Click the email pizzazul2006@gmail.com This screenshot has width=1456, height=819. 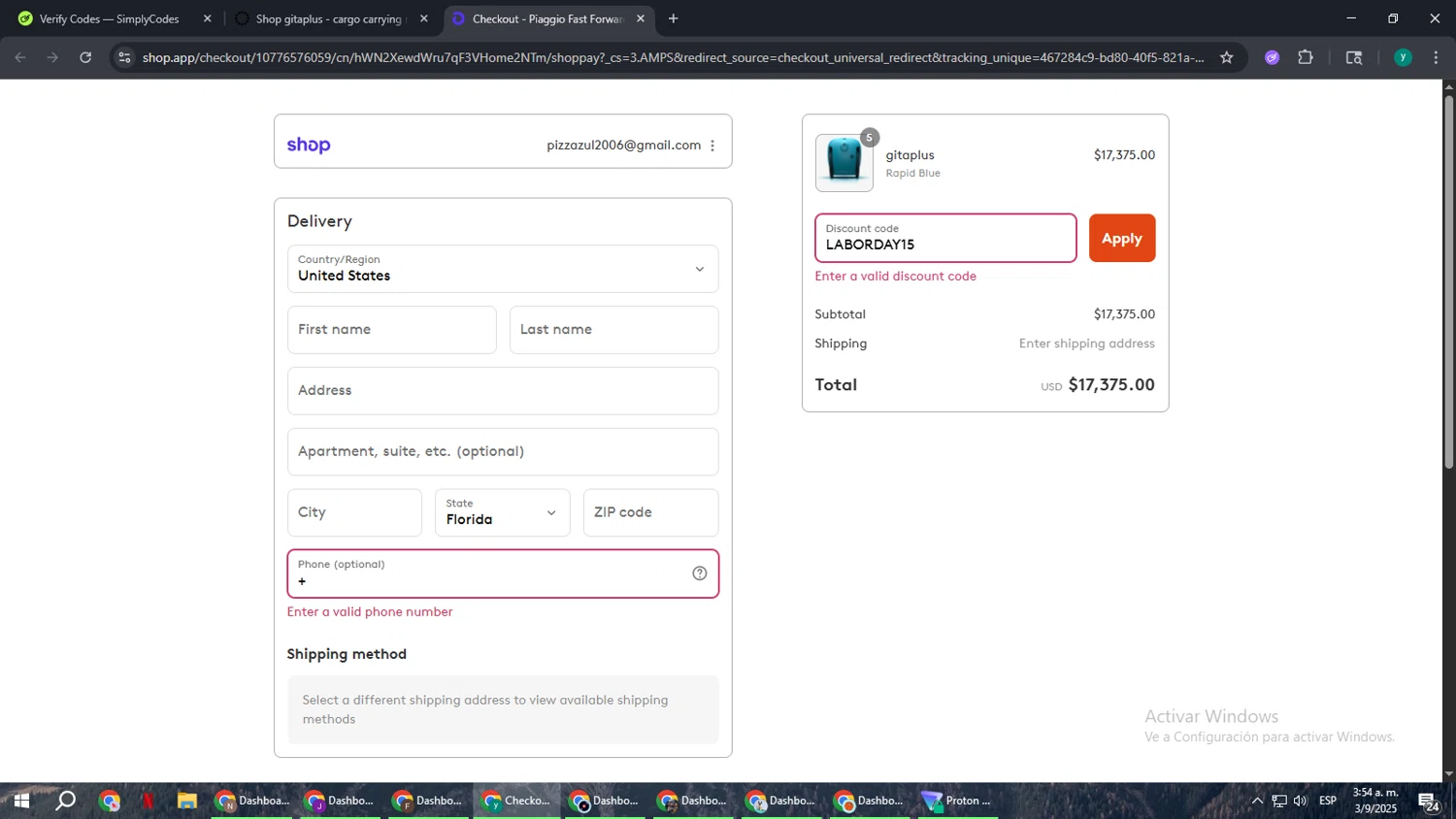(623, 146)
